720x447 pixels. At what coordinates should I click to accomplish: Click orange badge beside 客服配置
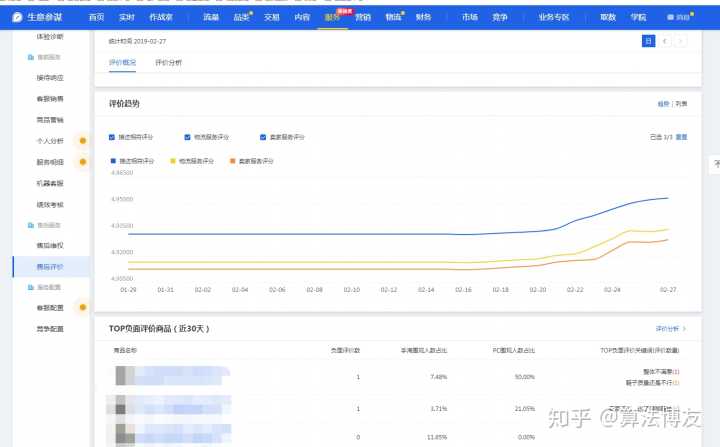point(82,308)
